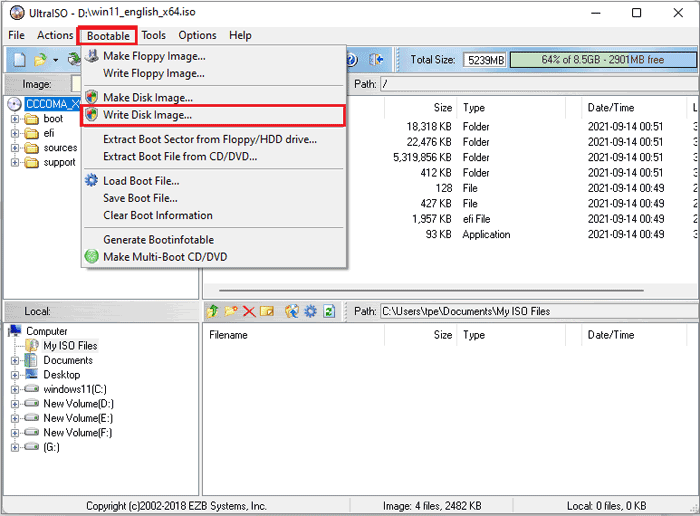Click the Total Size 5239MB field
Image resolution: width=700 pixels, height=516 pixels.
485,60
